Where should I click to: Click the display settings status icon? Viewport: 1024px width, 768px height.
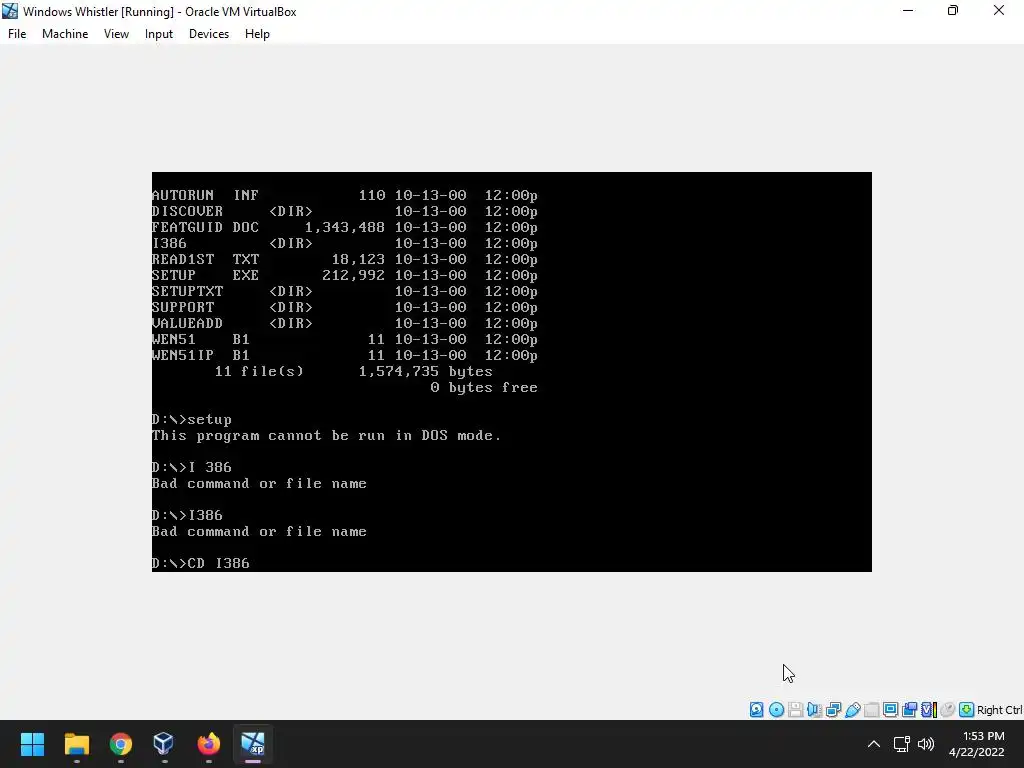tap(890, 710)
